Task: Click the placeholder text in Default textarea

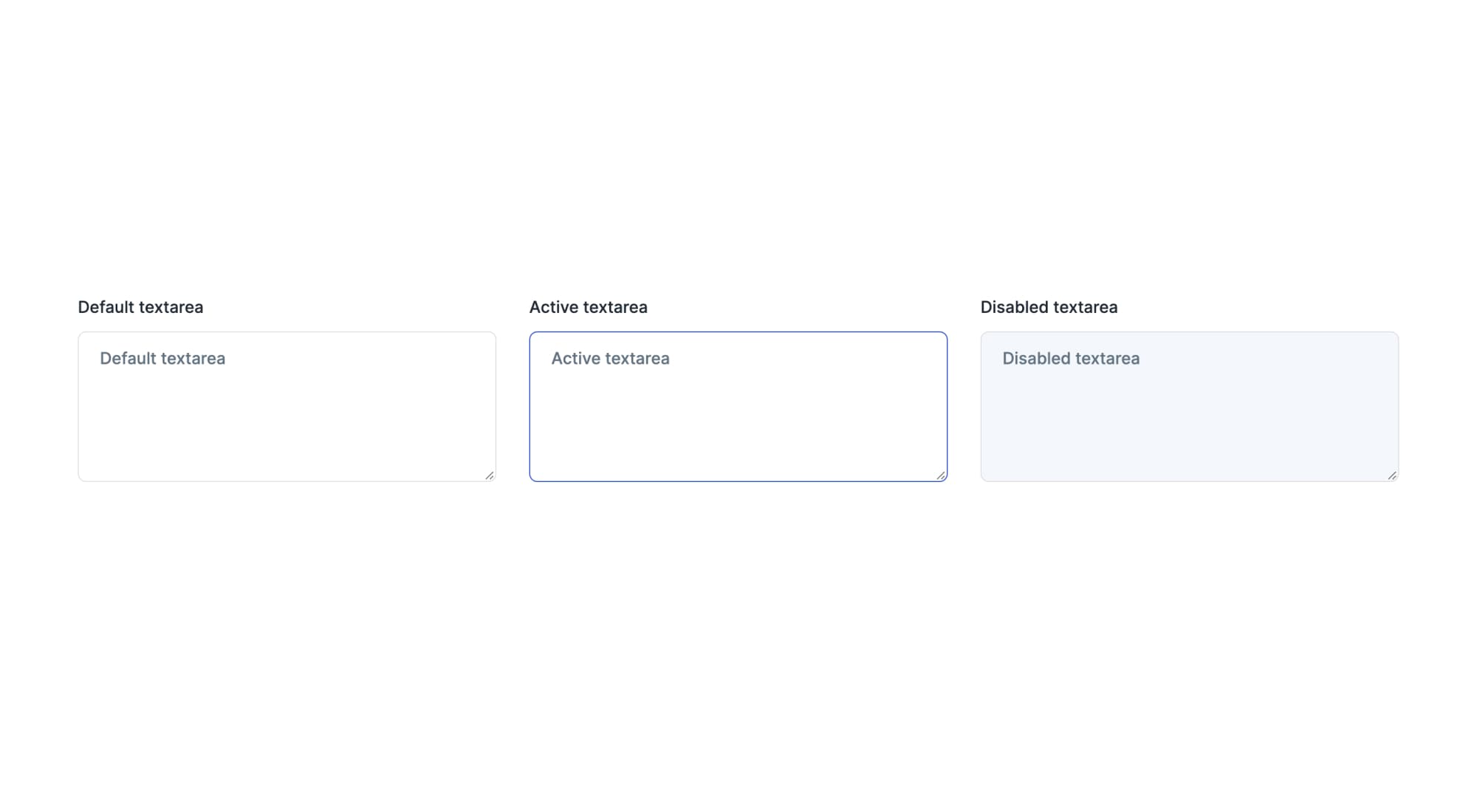Action: 162,359
